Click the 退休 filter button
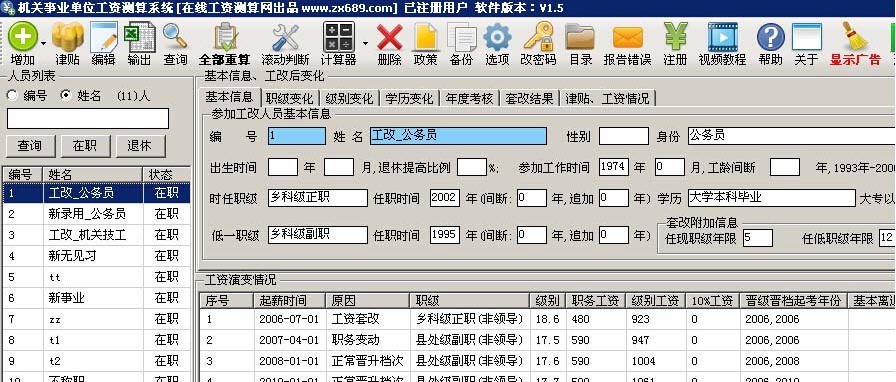 pos(141,146)
